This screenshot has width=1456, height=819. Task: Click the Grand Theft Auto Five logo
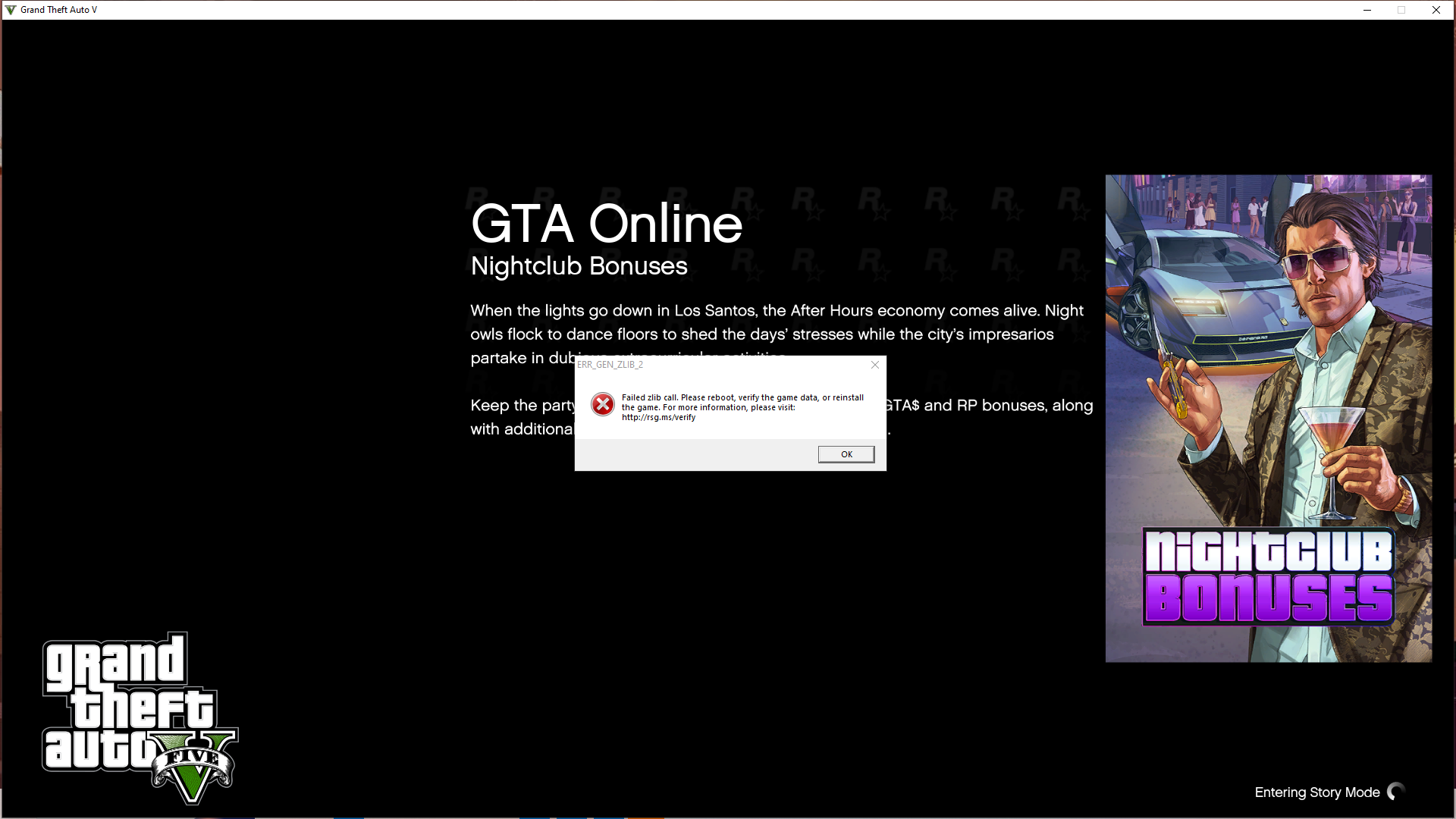[x=140, y=717]
